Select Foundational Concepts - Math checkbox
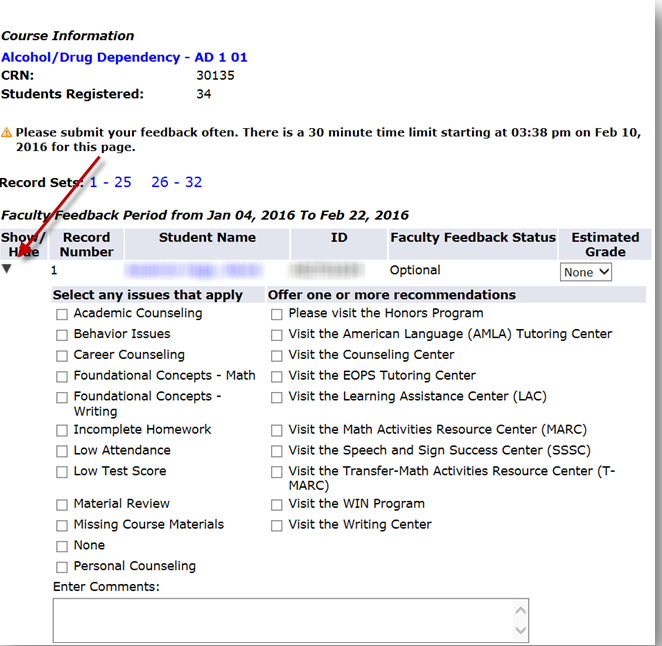This screenshot has height=646, width=662. point(62,376)
